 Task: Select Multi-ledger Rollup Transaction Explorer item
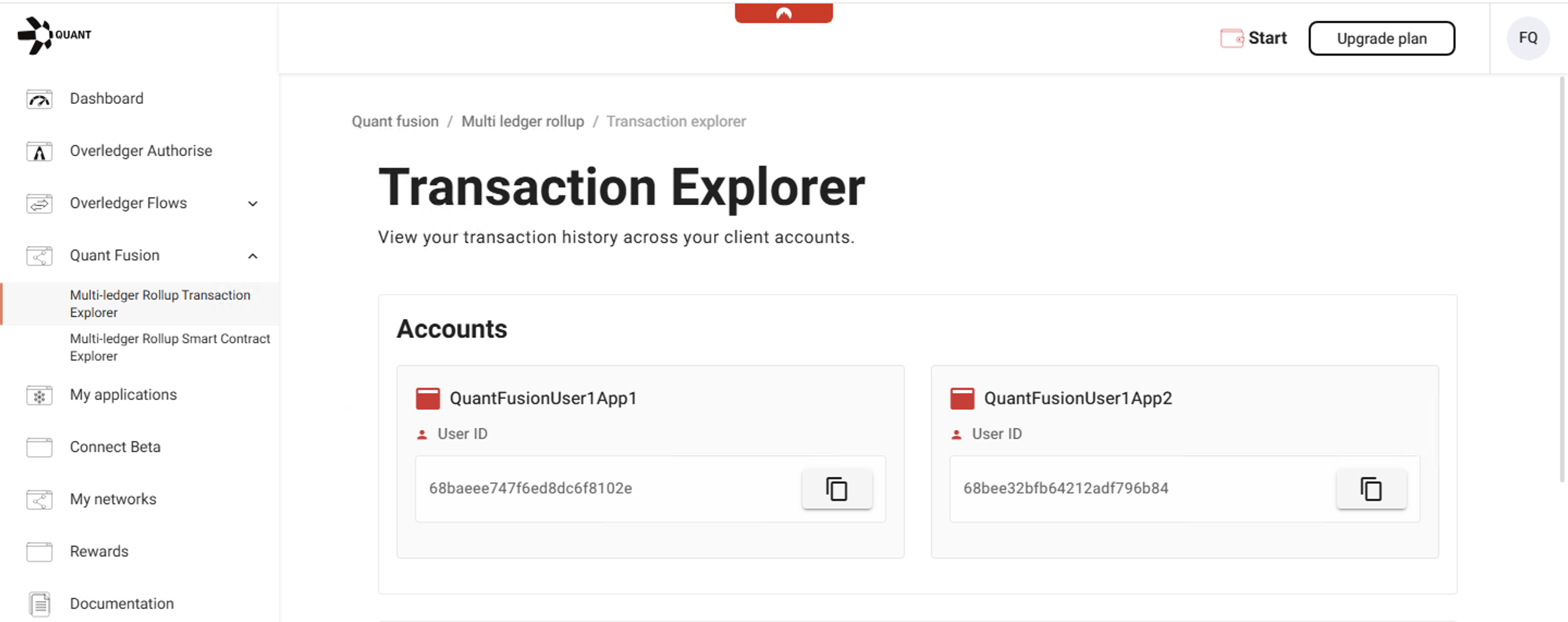pos(160,303)
